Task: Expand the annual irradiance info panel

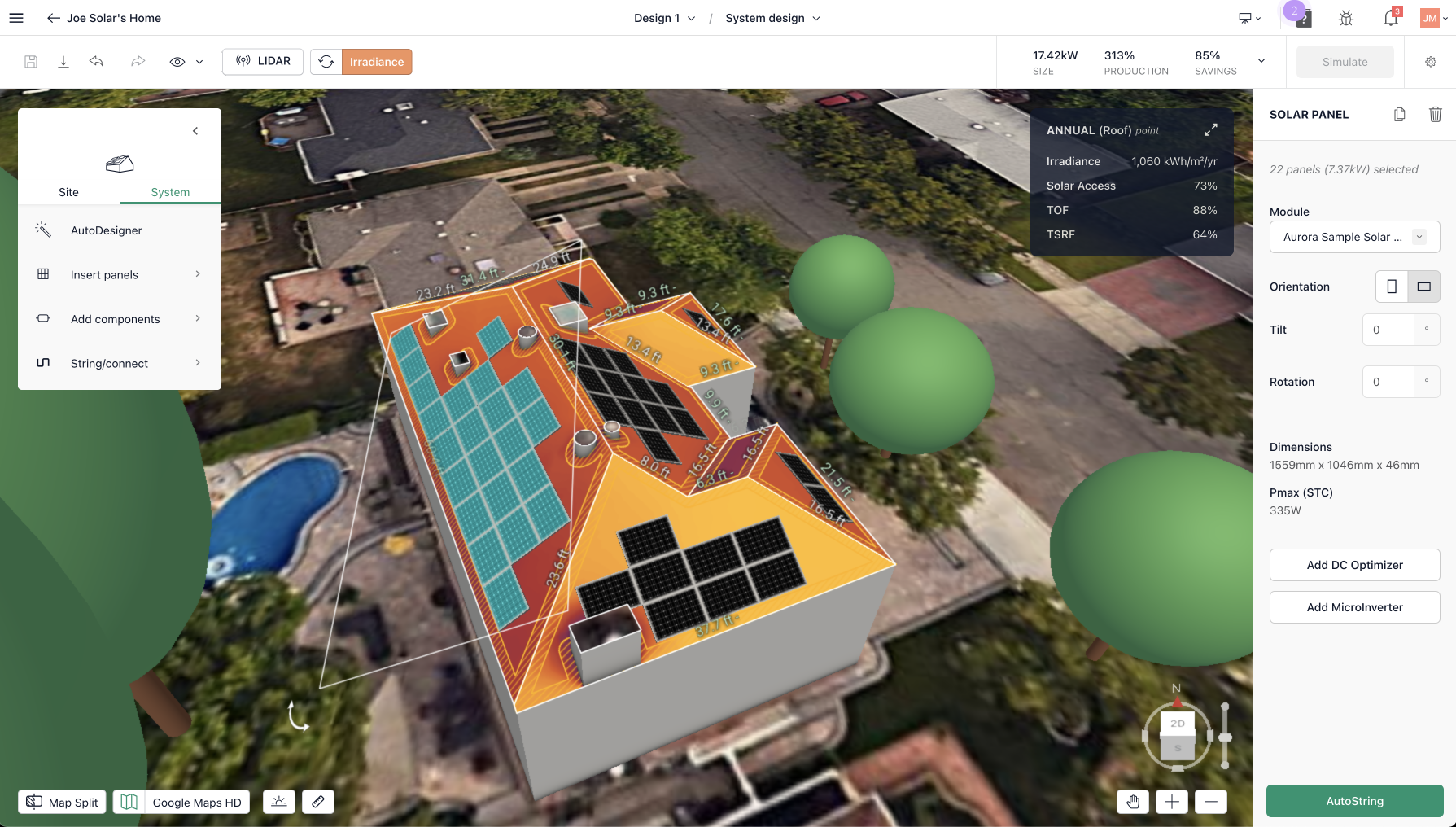Action: click(1210, 130)
